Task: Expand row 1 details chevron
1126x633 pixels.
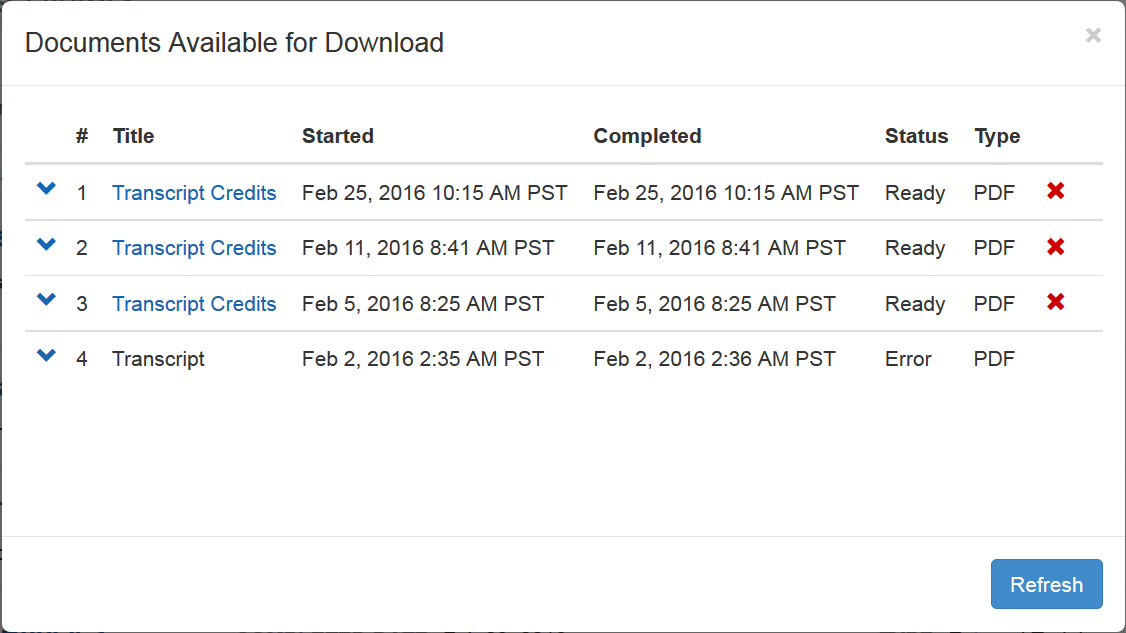Action: click(x=46, y=190)
